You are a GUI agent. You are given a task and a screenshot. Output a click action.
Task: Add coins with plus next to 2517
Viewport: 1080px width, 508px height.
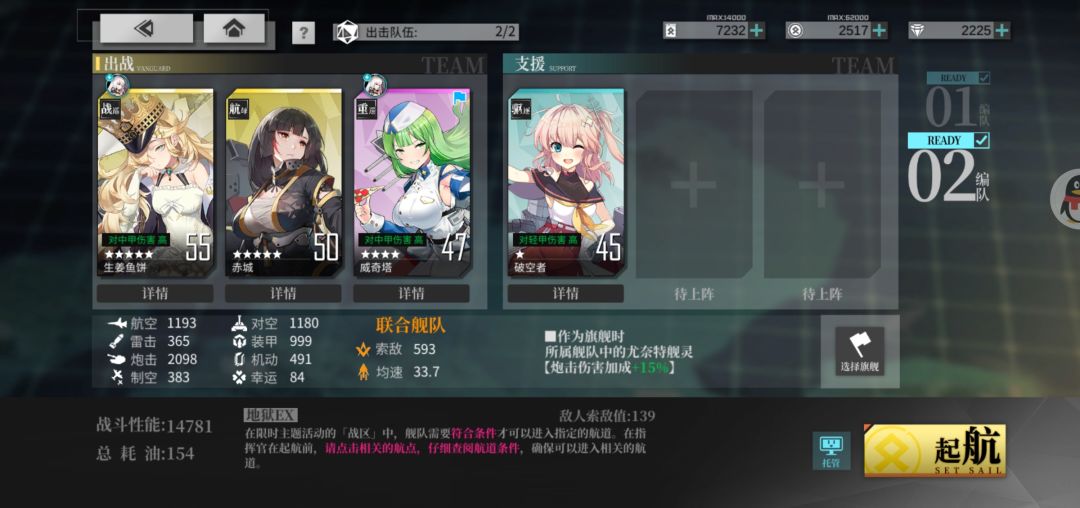879,30
